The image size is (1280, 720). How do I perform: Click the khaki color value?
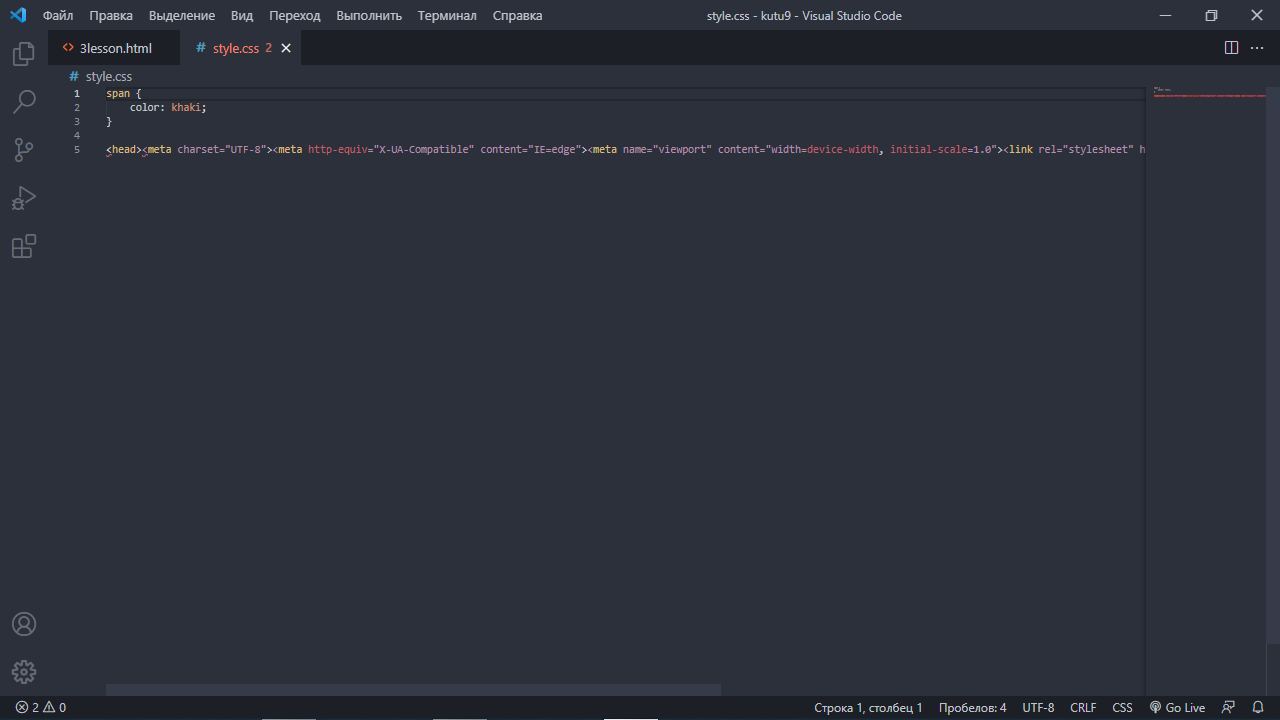(x=186, y=107)
